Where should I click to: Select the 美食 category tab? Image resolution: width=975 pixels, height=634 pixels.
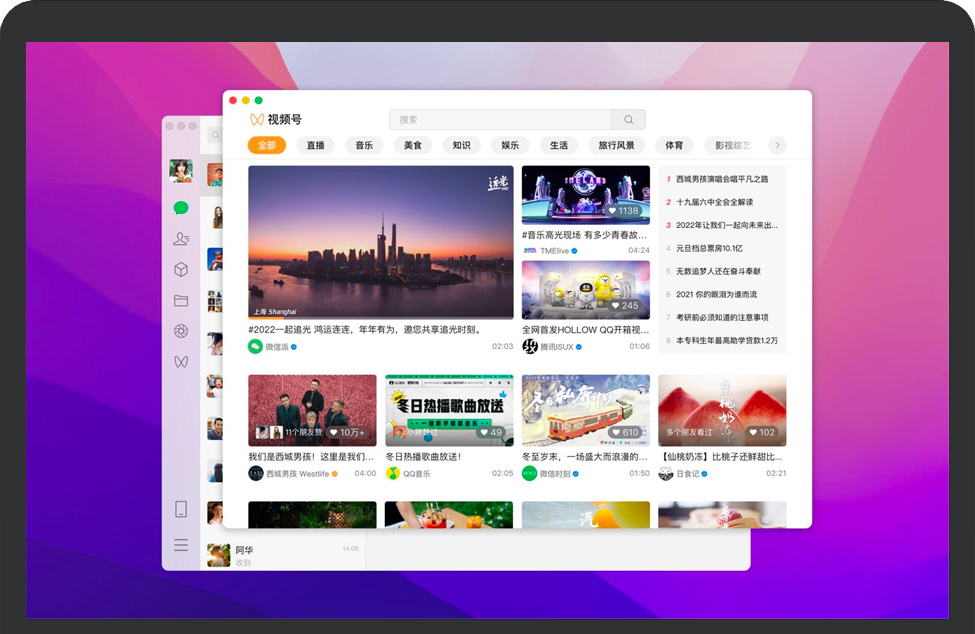tap(412, 145)
